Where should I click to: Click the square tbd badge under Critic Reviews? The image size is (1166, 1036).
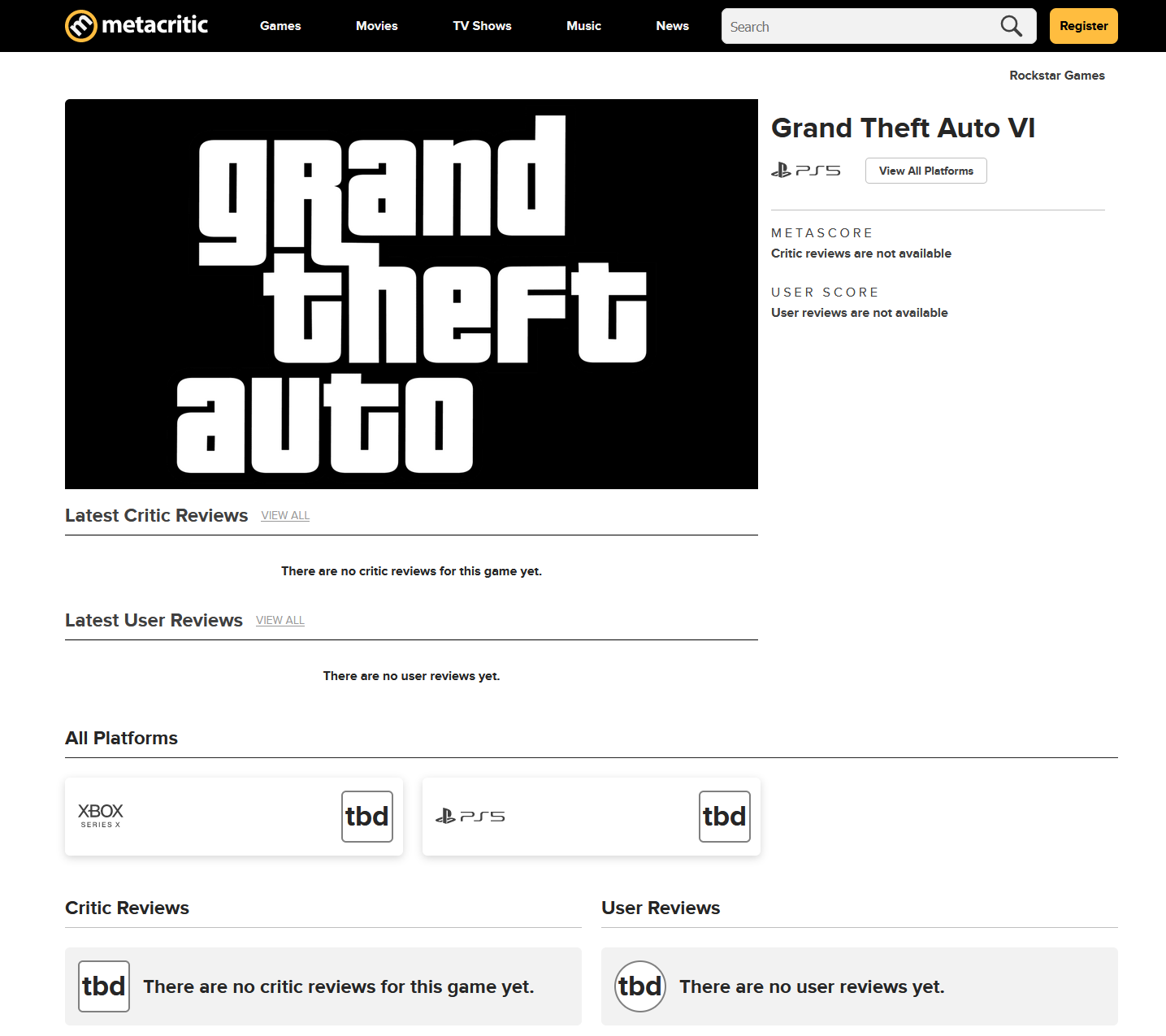tap(104, 986)
